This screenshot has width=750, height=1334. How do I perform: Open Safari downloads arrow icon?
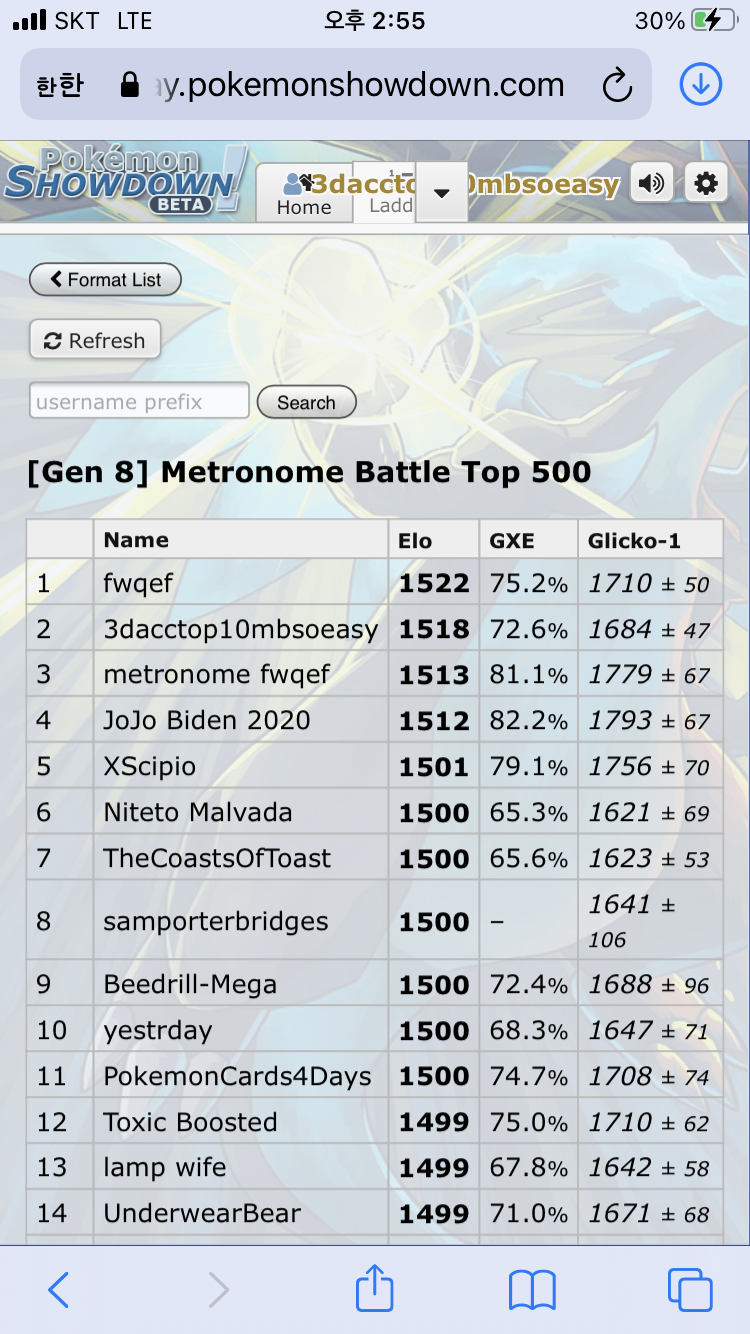click(x=700, y=85)
